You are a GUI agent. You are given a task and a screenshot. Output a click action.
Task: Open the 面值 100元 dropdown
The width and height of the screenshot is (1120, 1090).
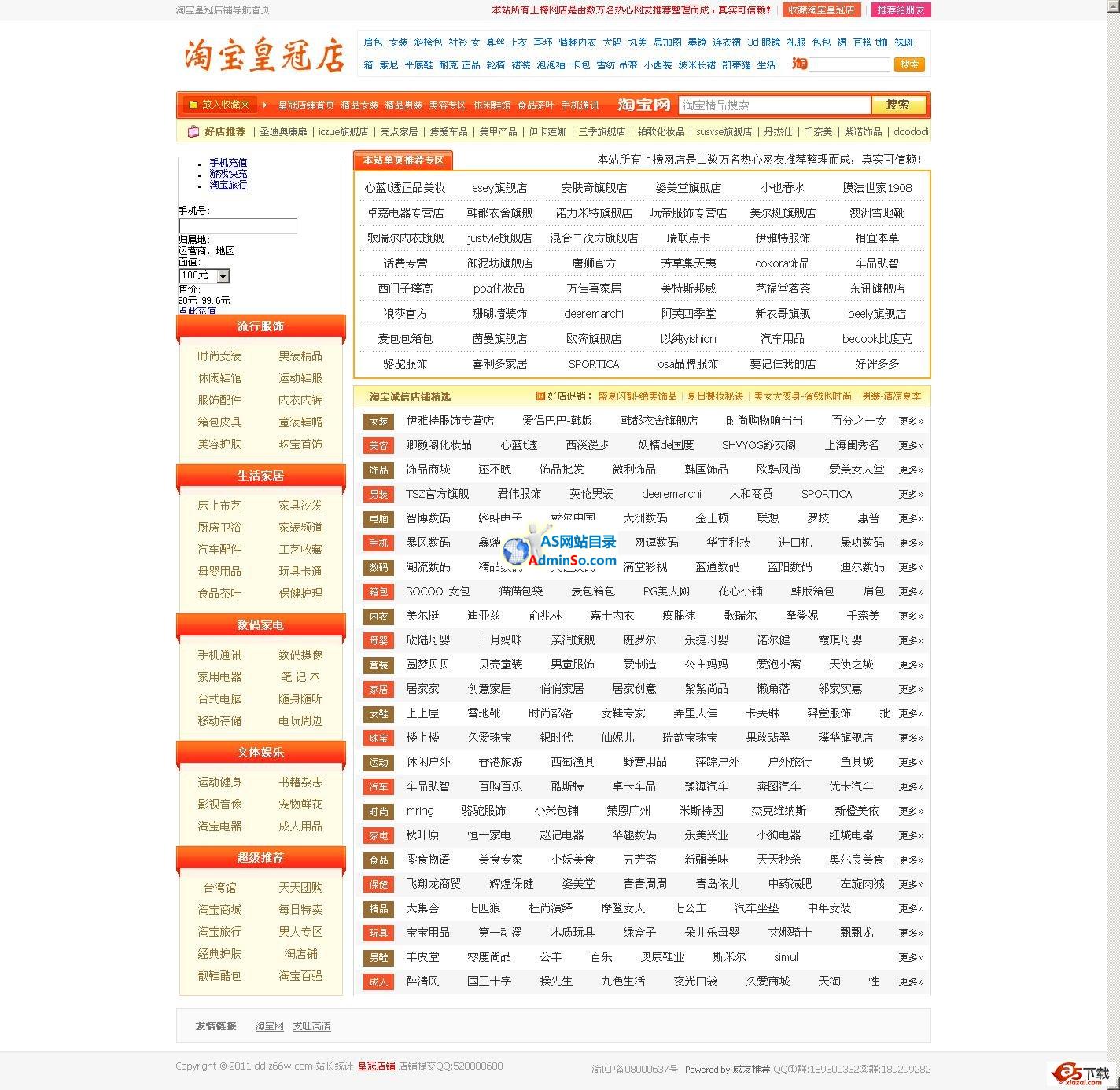[x=204, y=275]
